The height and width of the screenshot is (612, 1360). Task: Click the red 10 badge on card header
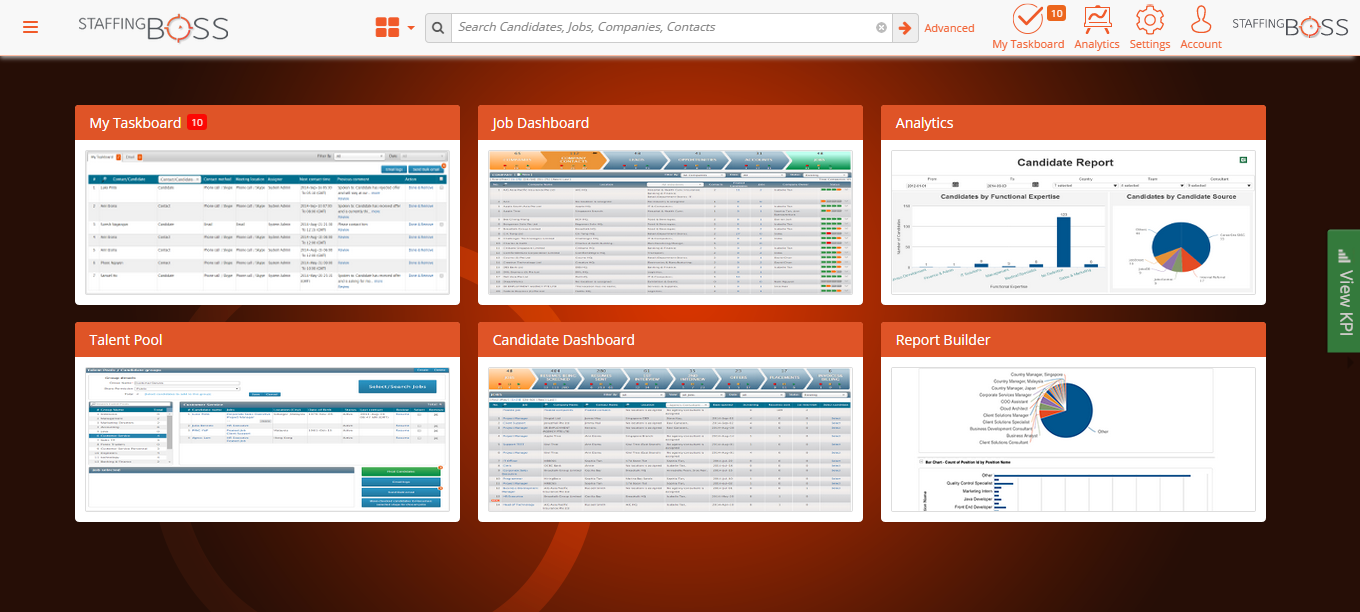coord(197,123)
